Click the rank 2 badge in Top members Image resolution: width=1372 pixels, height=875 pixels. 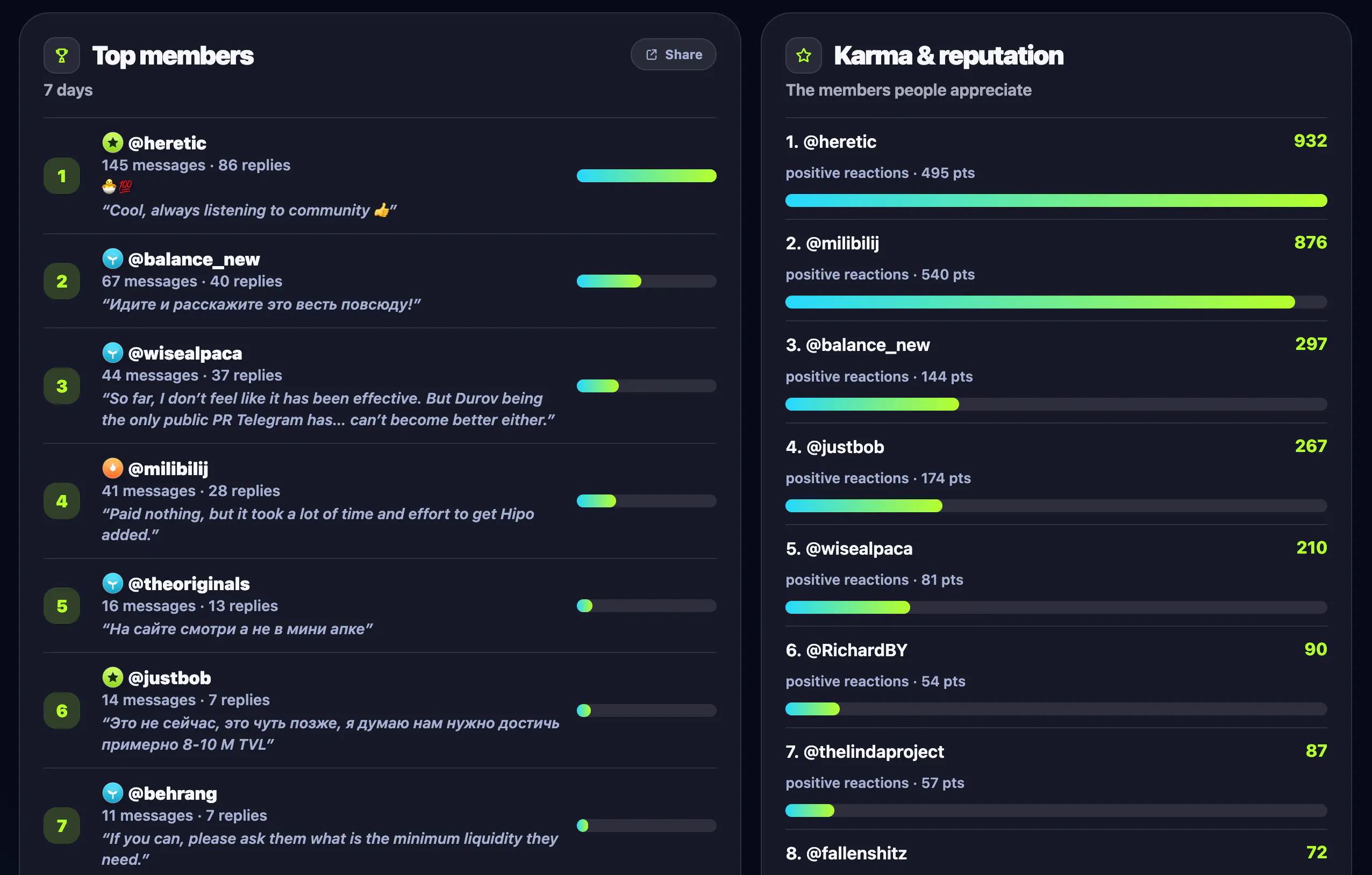click(x=61, y=281)
